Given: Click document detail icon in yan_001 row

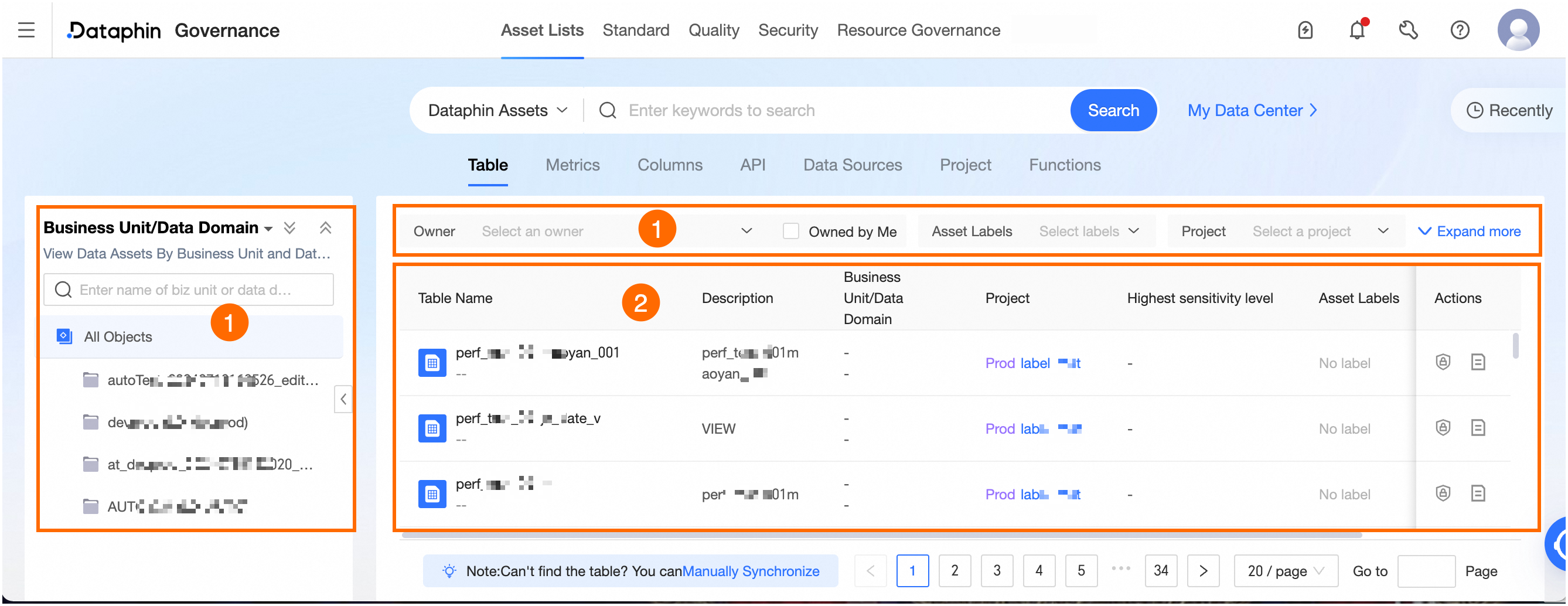Looking at the screenshot, I should click(1478, 362).
